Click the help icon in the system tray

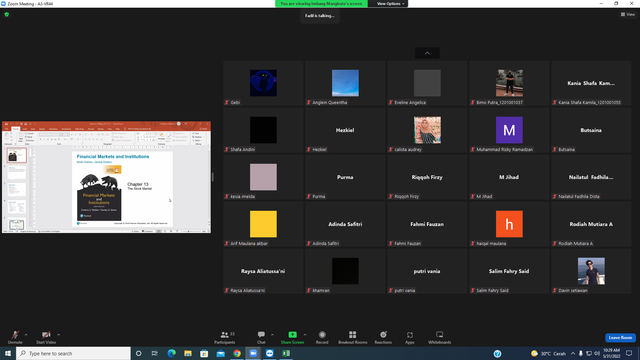(497, 353)
